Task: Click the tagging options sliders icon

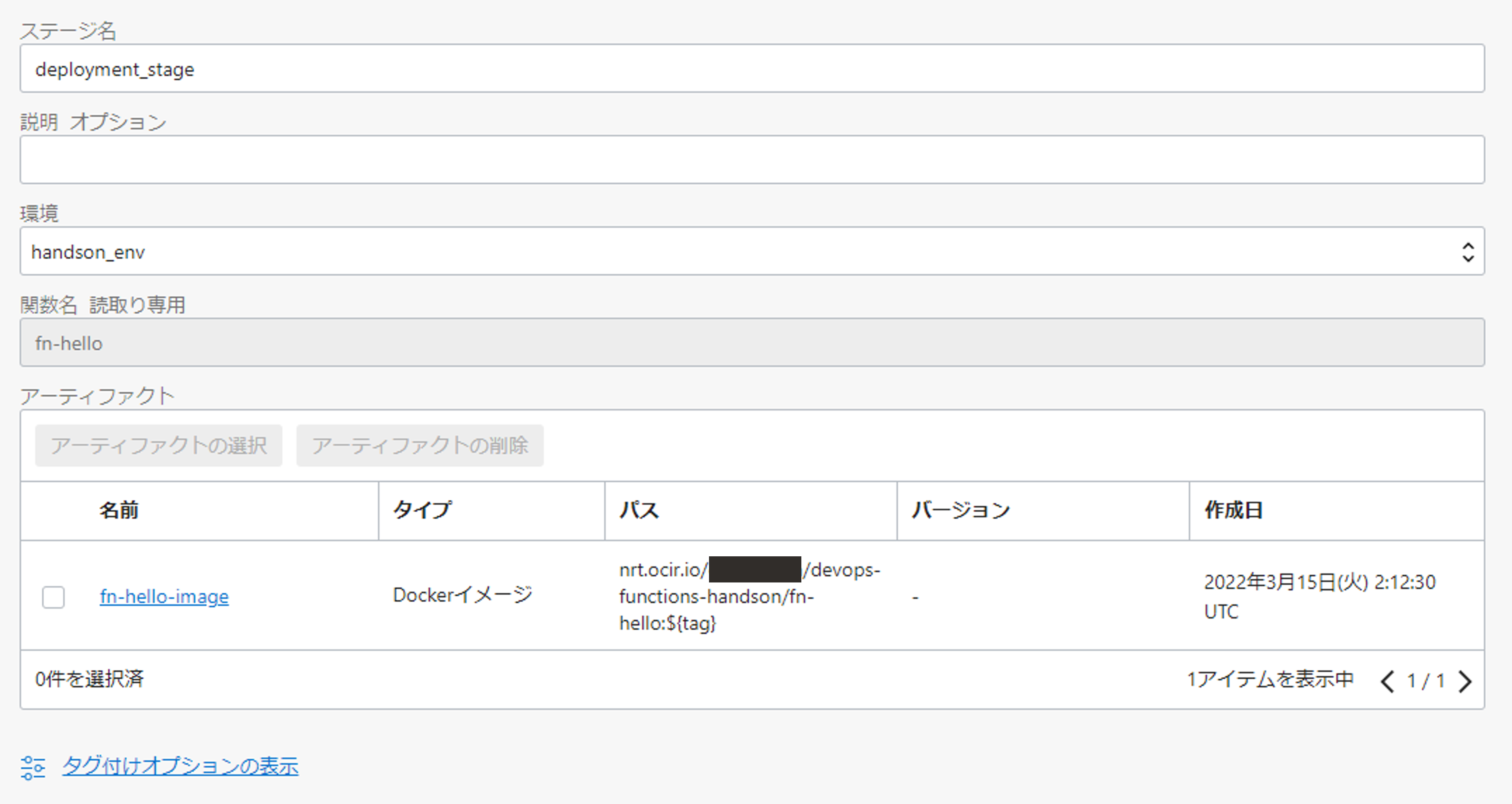Action: (x=33, y=767)
